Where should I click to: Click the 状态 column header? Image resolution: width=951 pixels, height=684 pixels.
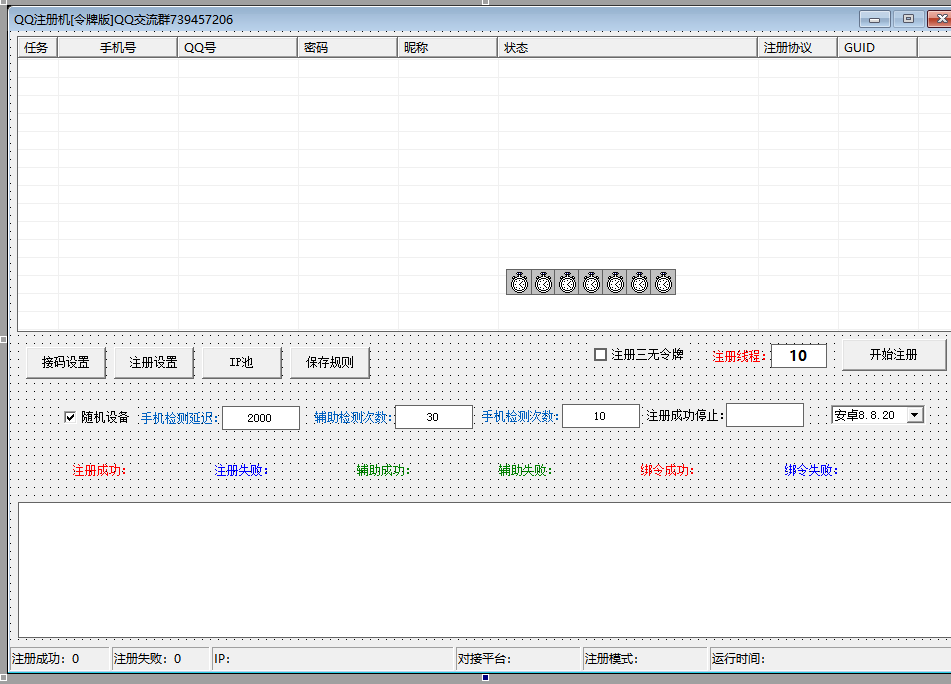pos(627,47)
